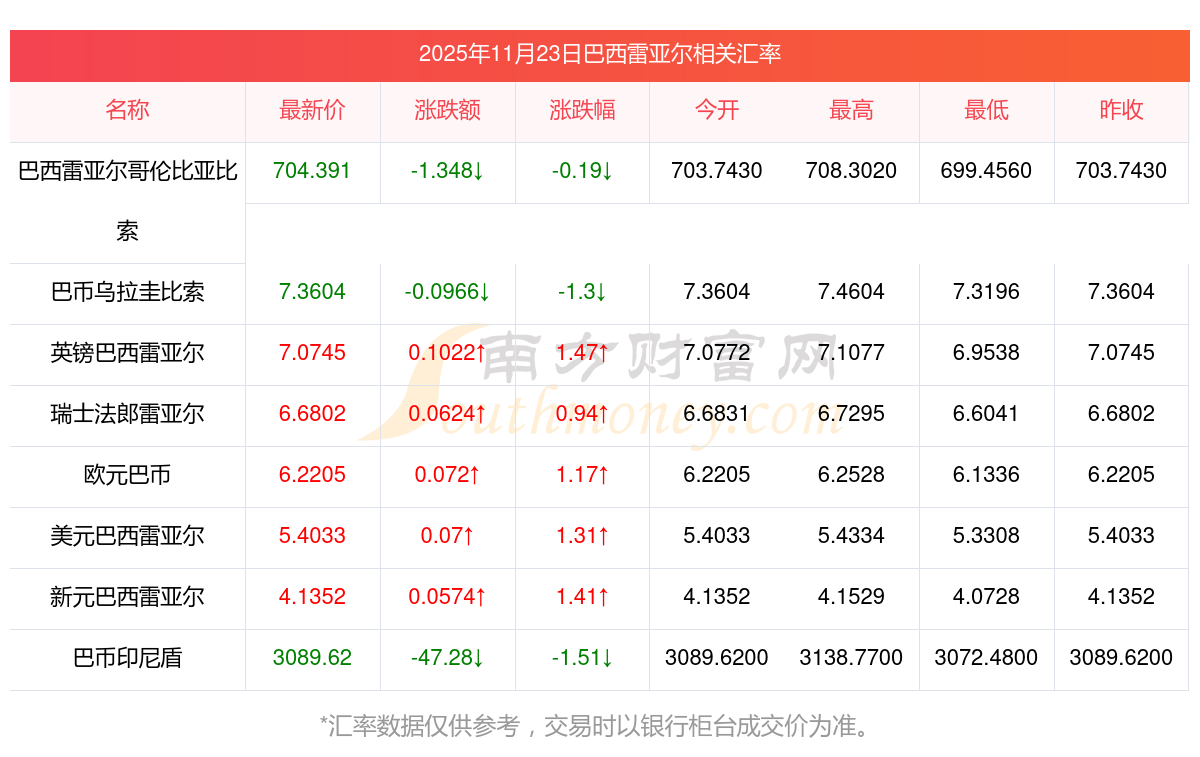Click the disclaimer starting with *汇率数据仅供参考
Viewport: 1200px width, 757px height.
(x=599, y=726)
